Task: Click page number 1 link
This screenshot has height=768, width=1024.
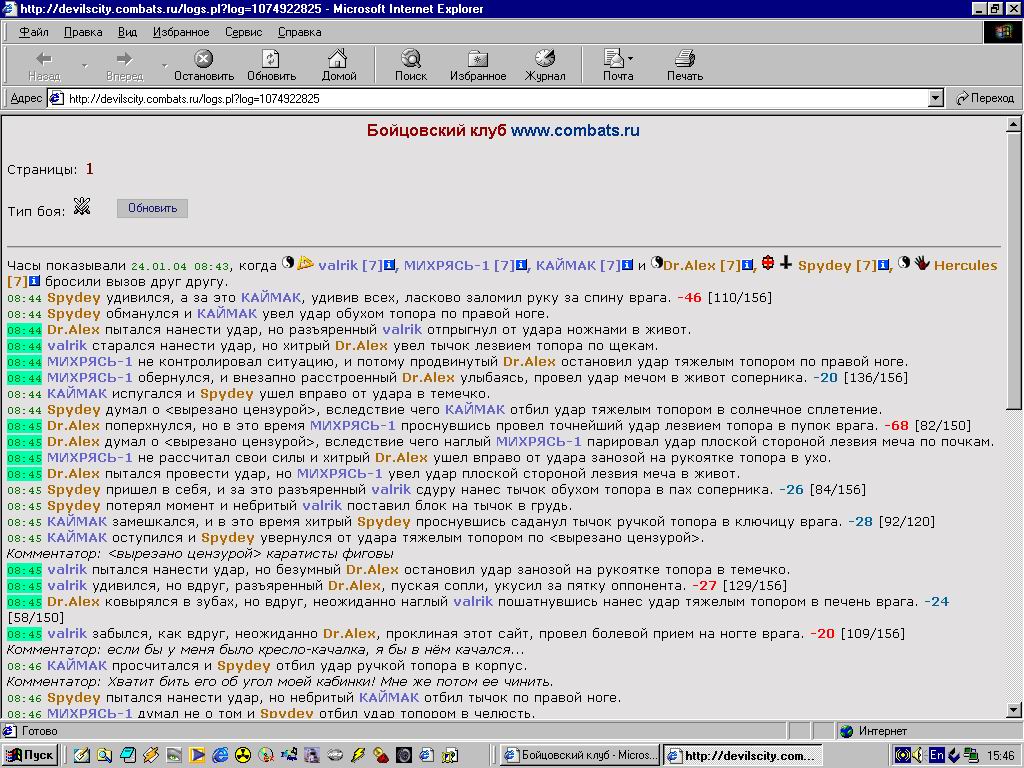Action: [89, 168]
